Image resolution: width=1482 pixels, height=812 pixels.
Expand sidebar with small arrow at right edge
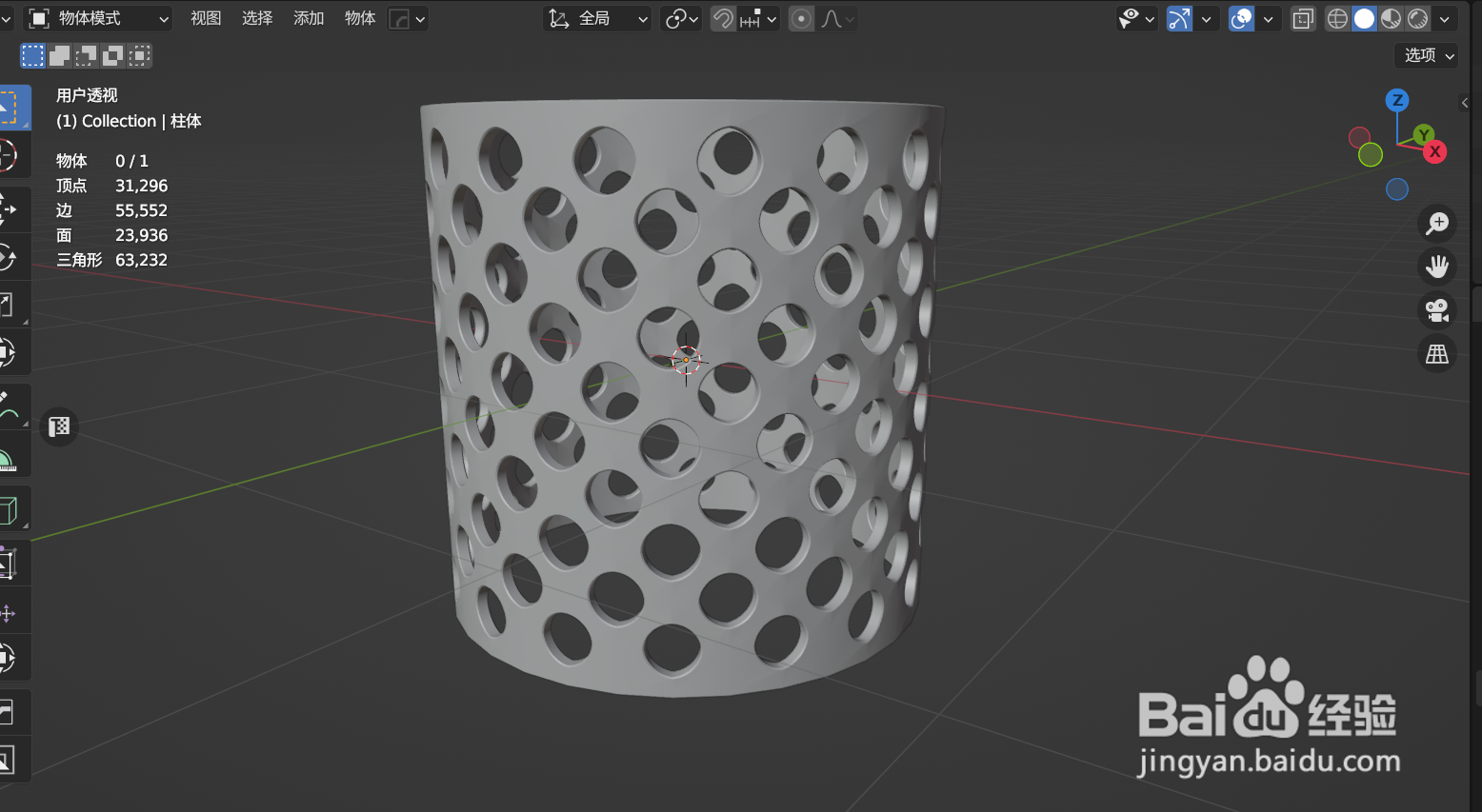[1465, 103]
